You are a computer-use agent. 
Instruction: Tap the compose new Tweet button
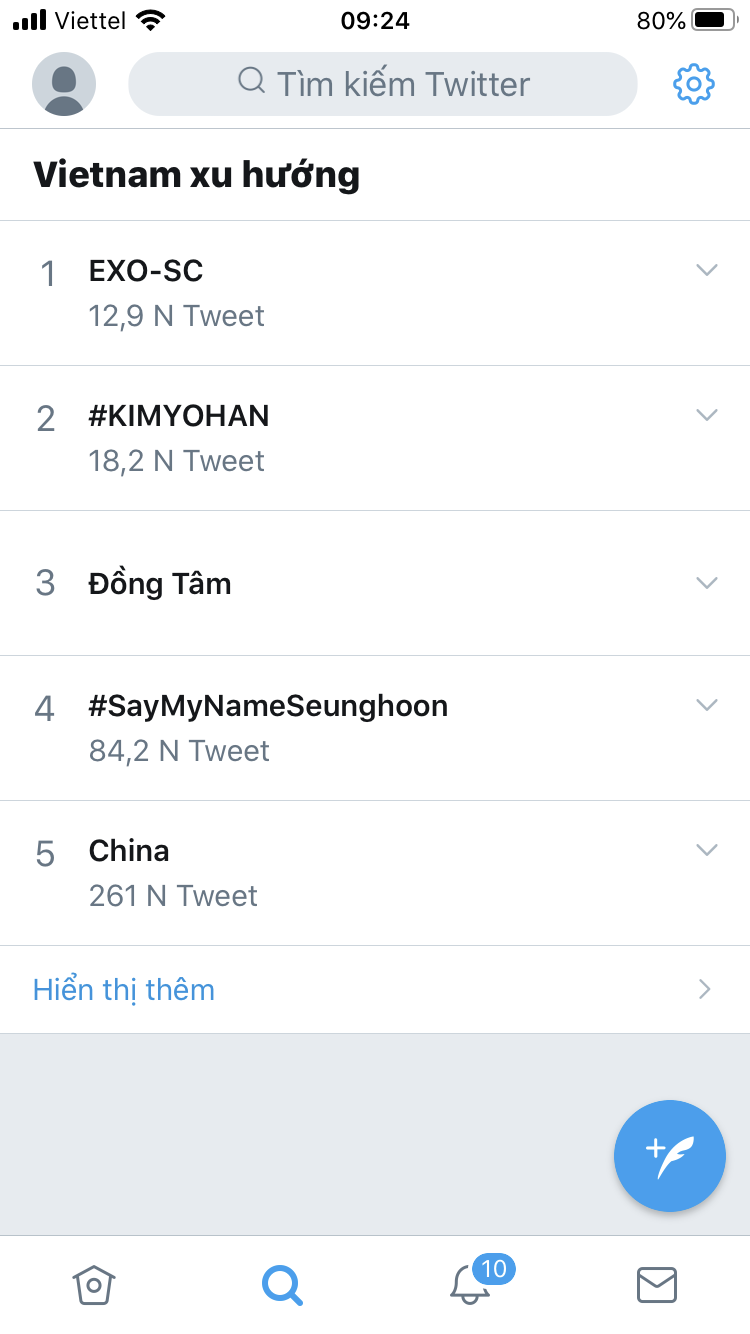tap(669, 1155)
